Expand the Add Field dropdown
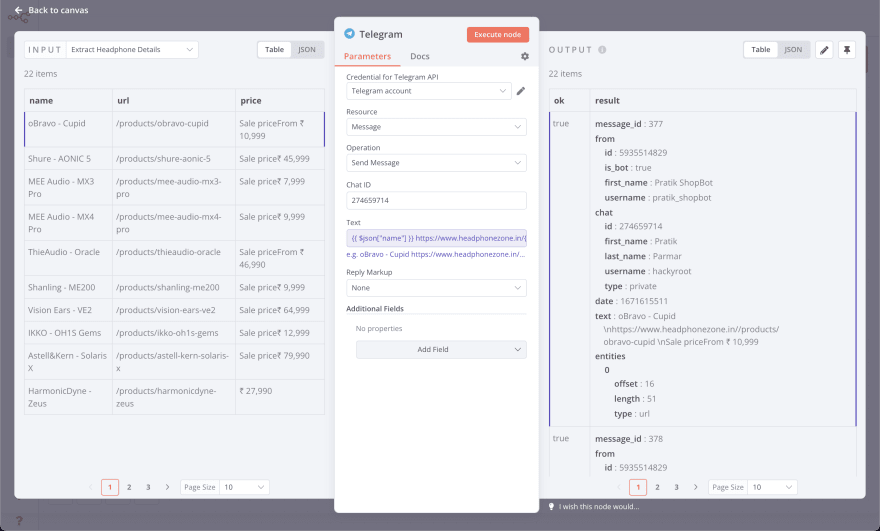880x531 pixels. 441,350
